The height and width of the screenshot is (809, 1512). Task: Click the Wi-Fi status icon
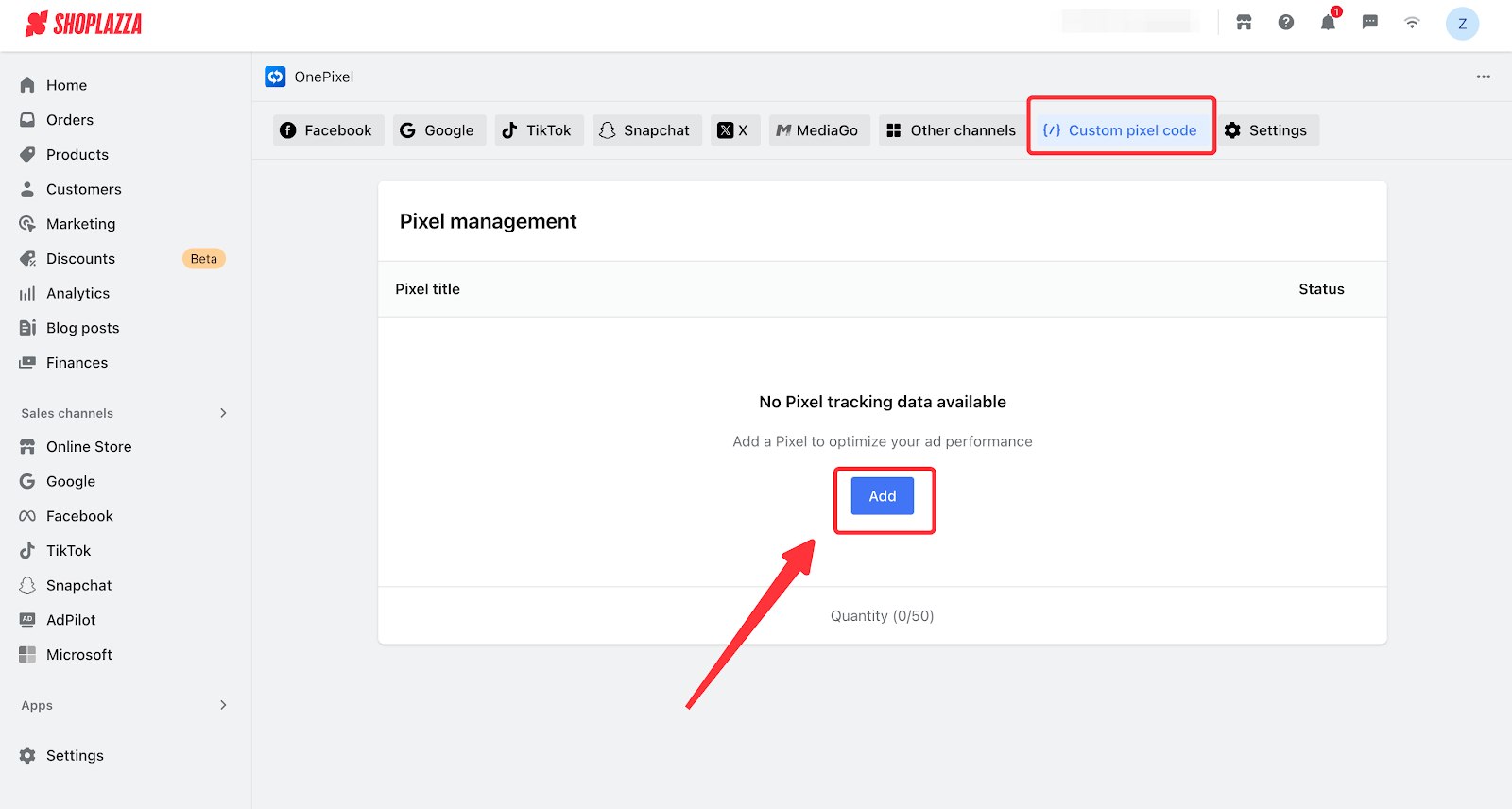[1412, 23]
